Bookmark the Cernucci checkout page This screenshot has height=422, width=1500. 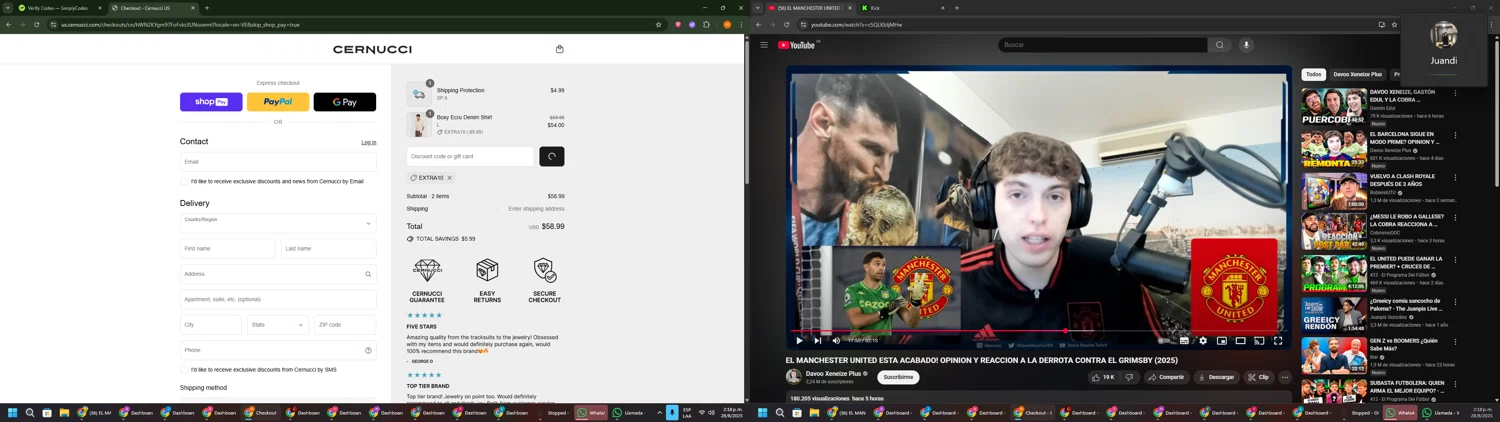pos(658,25)
